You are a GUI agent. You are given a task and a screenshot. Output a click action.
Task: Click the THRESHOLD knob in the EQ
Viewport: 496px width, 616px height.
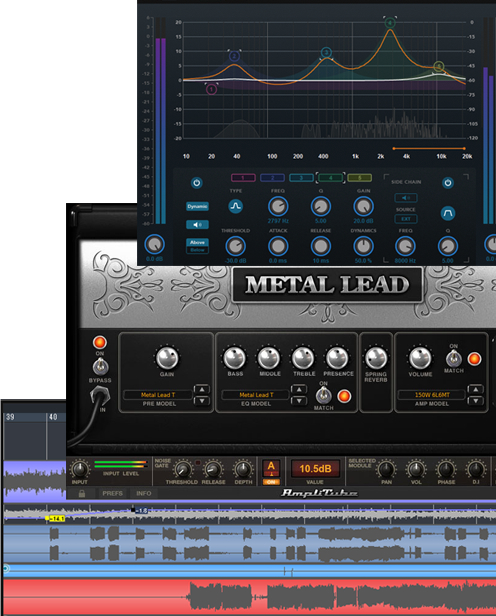[235, 246]
